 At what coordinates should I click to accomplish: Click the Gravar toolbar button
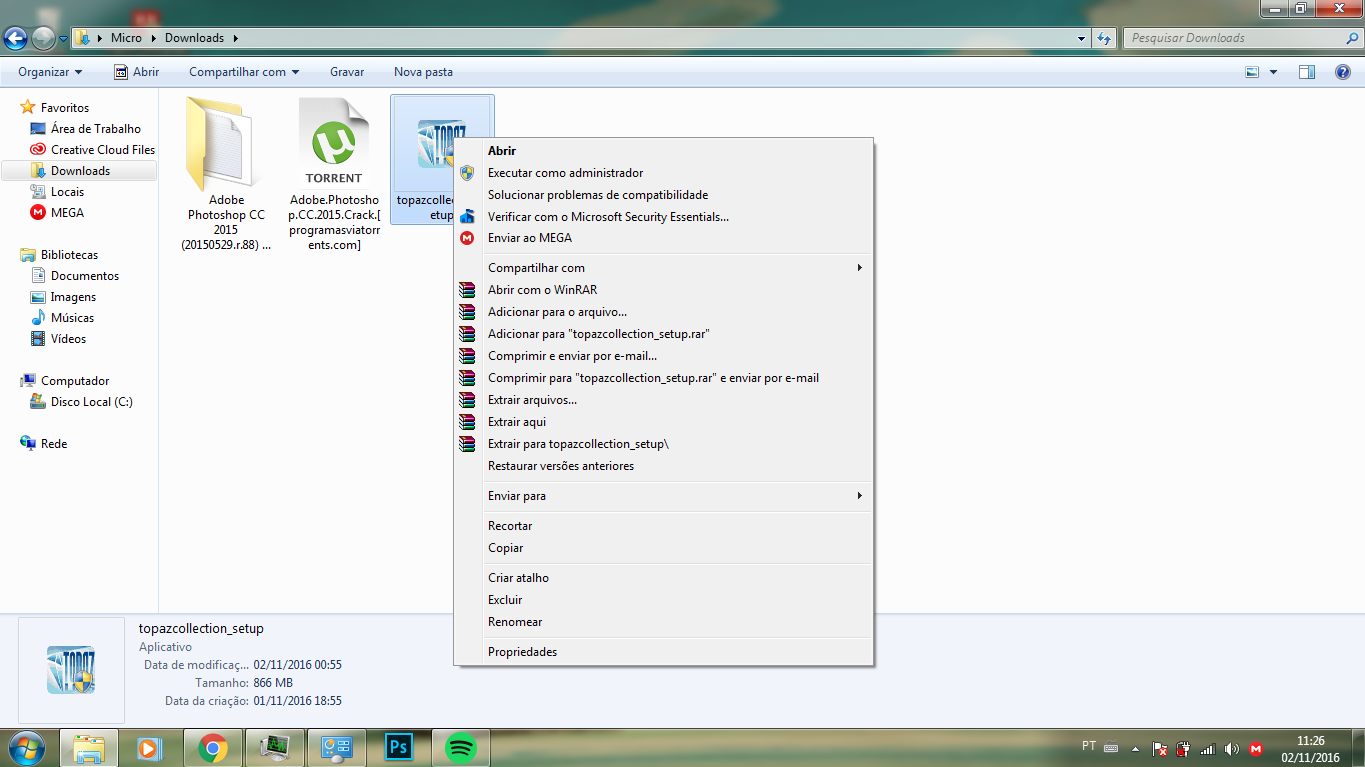(347, 72)
